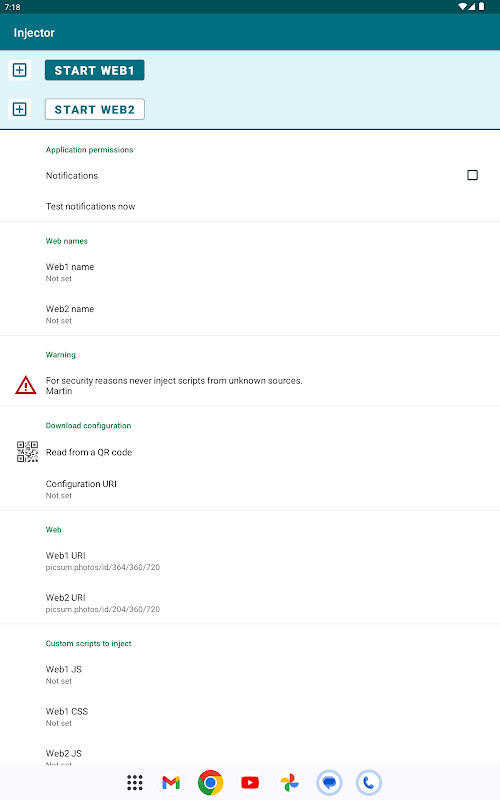Open Gmail from the dock

[x=171, y=782]
